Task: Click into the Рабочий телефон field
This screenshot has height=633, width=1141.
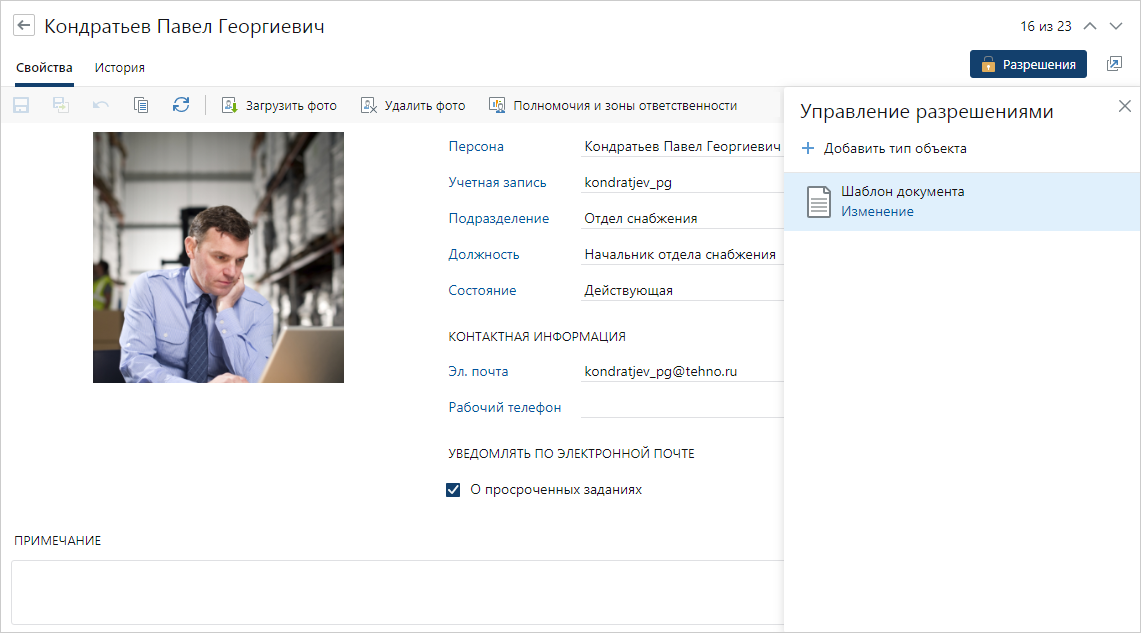Action: click(x=680, y=407)
